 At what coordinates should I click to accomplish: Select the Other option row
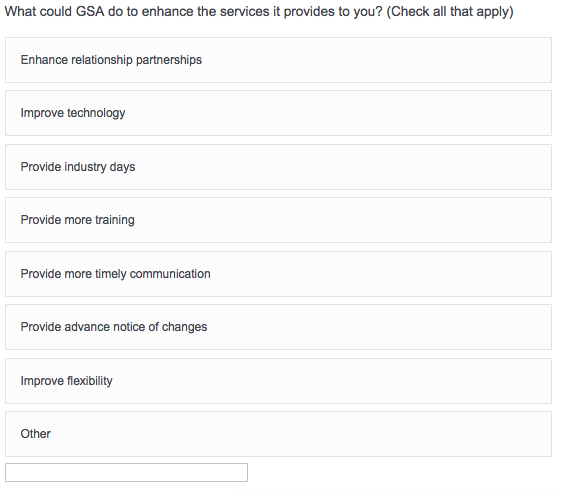[x=278, y=434]
